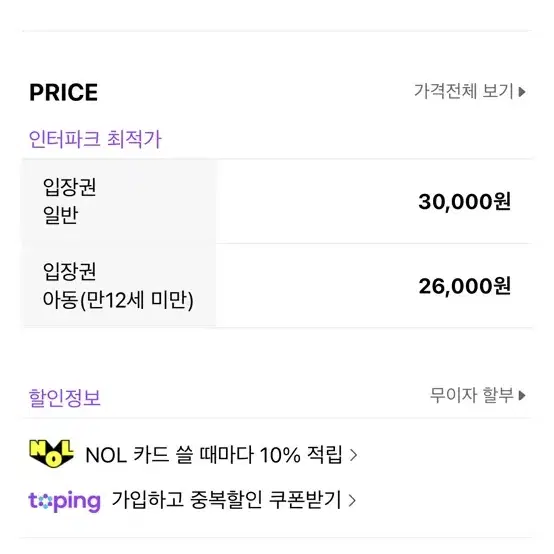554x554 pixels.
Task: Select the 입장권 일반 ticket row
Action: coord(277,201)
